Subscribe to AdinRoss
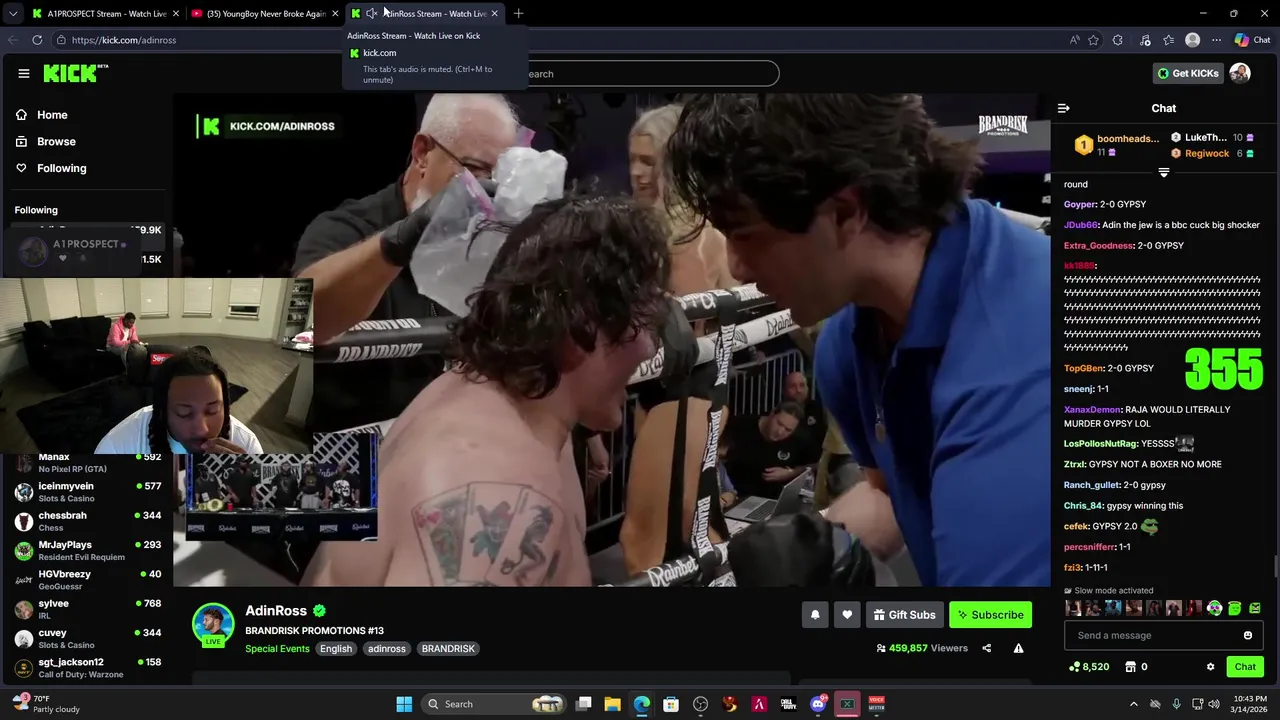The width and height of the screenshot is (1280, 720). click(x=990, y=615)
